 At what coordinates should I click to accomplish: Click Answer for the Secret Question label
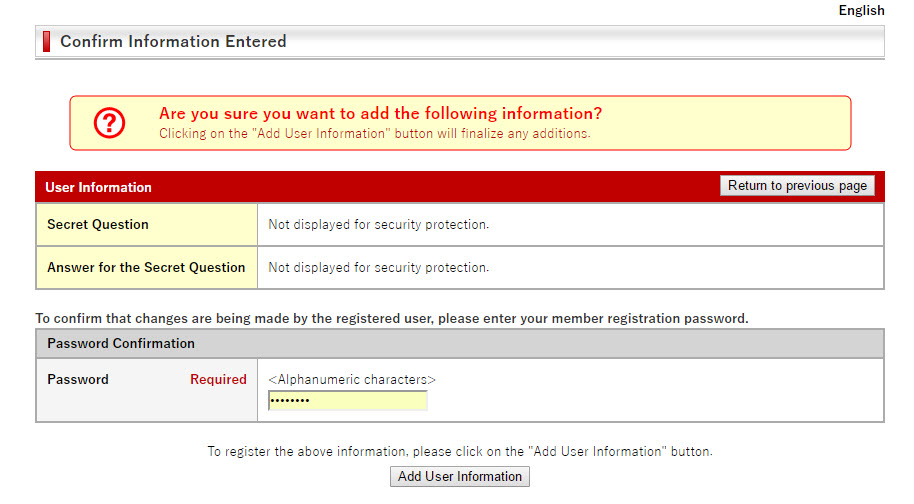tap(146, 267)
